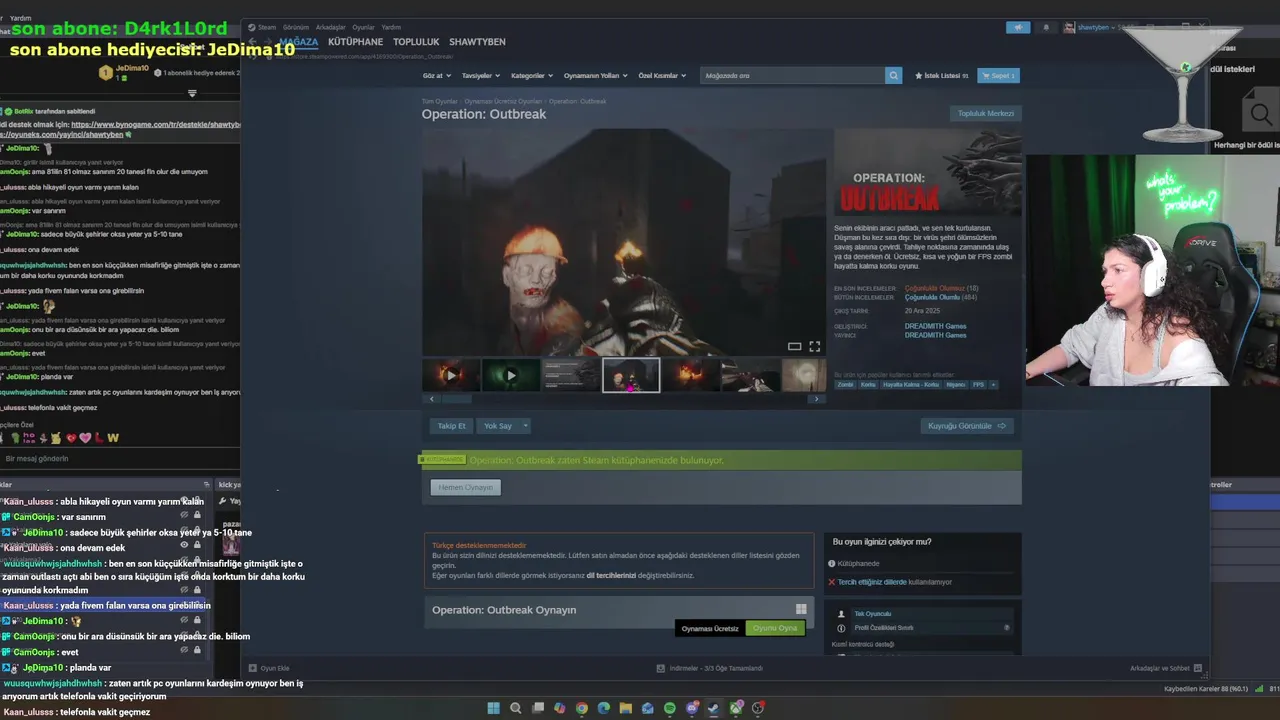1280x720 pixels.
Task: Move the thumbnail strip scrollbar handle
Action: pos(456,399)
